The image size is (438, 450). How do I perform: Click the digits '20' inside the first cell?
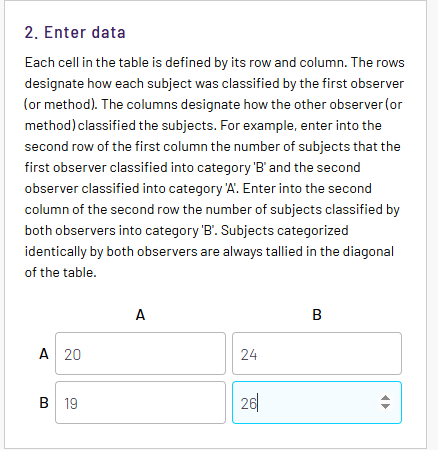pos(73,354)
